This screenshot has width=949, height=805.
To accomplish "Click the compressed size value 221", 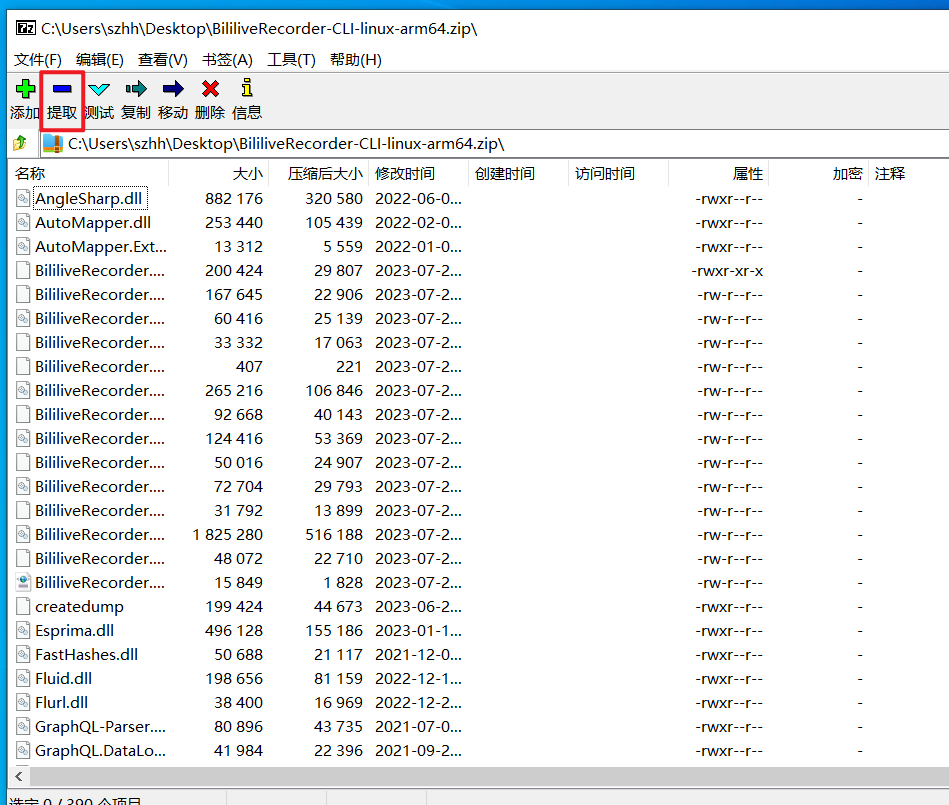I will (x=349, y=367).
